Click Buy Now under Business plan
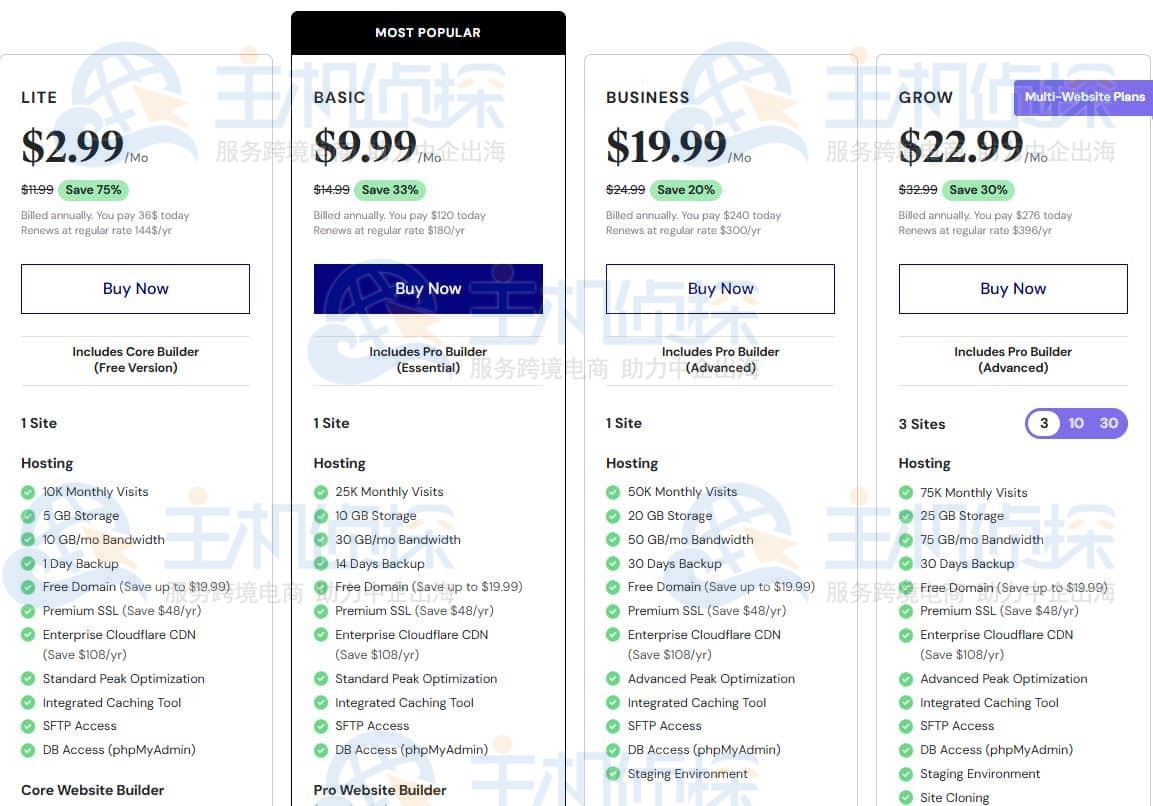Image resolution: width=1153 pixels, height=806 pixels. [720, 289]
